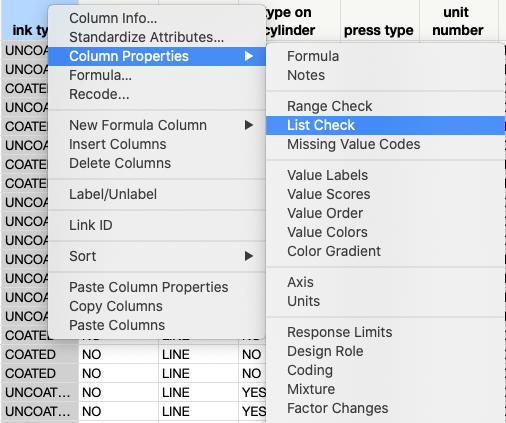Select the unit number column header

pyautogui.click(x=458, y=21)
